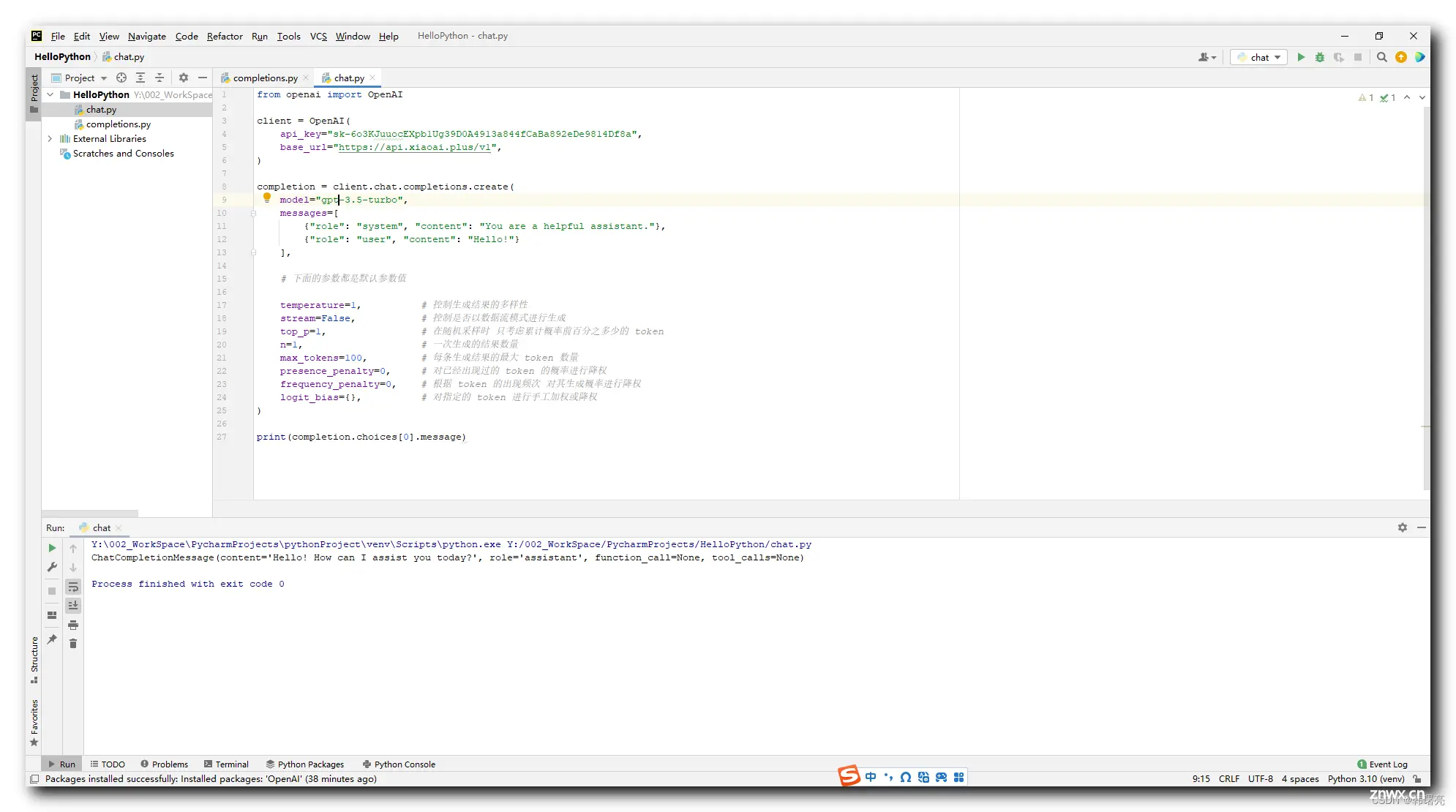Toggle soft-wrap in Run console

[x=73, y=587]
